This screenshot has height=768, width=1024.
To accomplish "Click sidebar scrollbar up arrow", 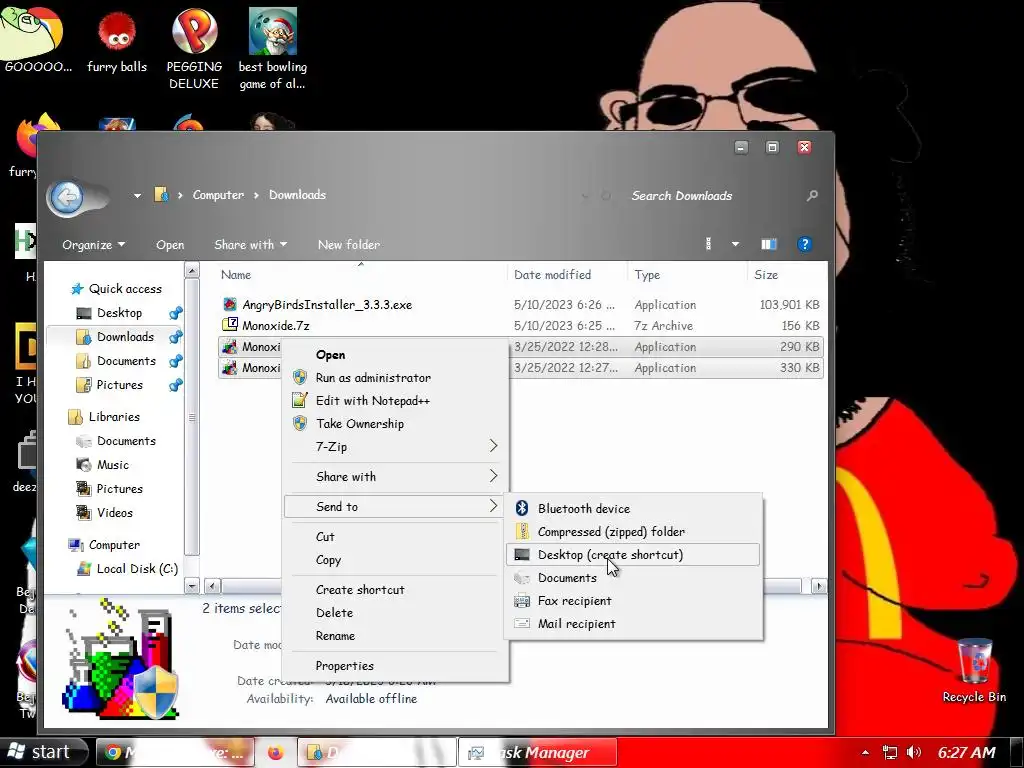I will (x=192, y=270).
